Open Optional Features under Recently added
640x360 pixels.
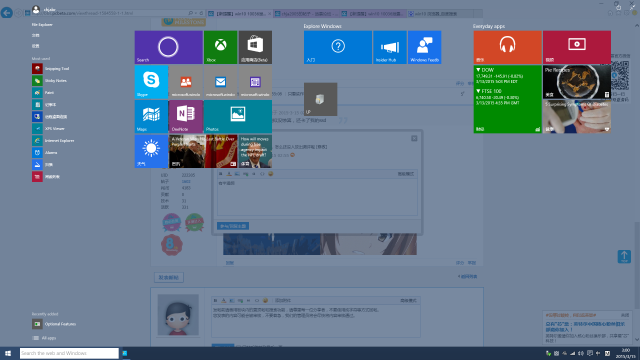click(x=54, y=324)
